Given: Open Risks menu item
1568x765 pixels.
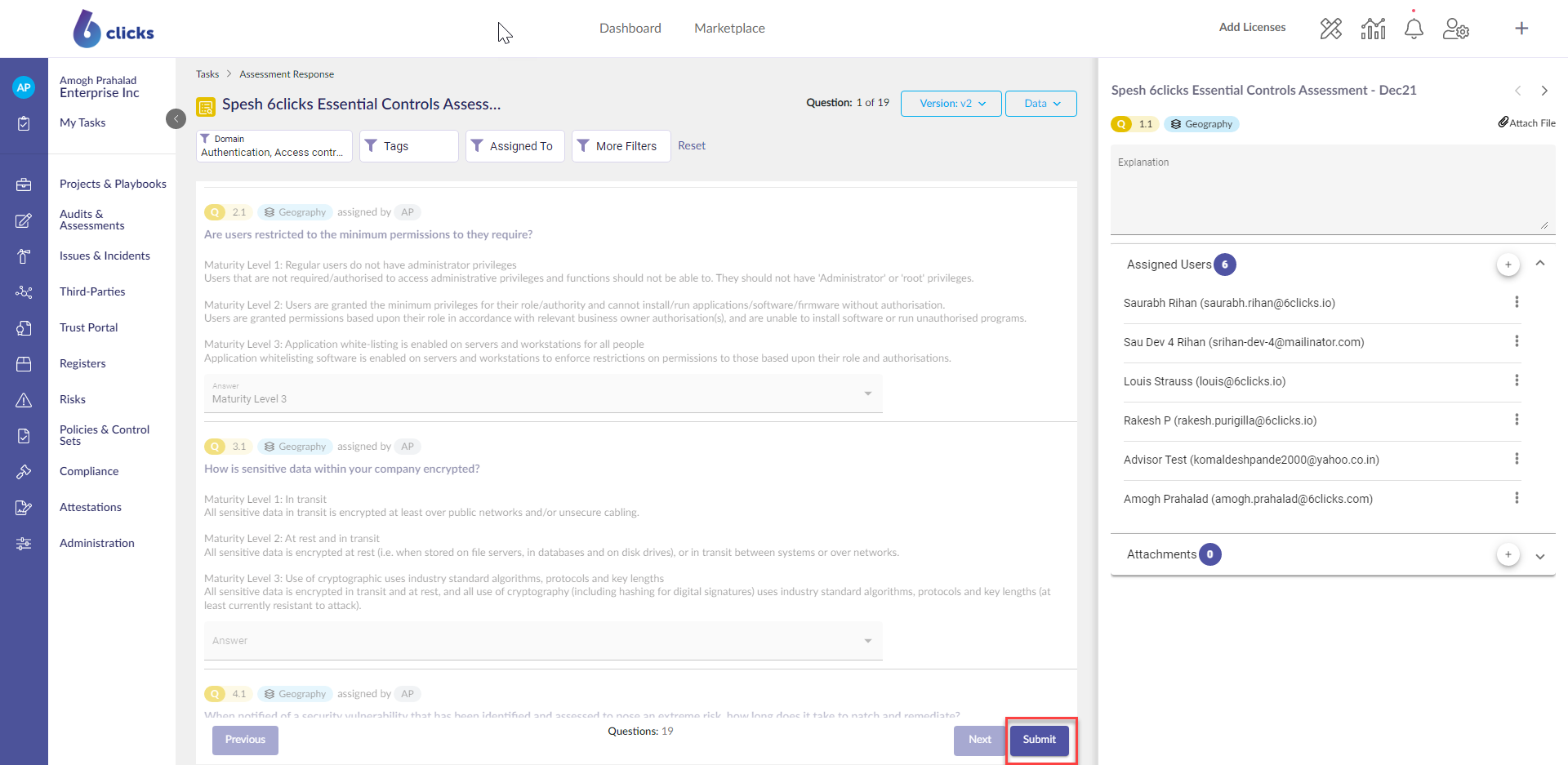Looking at the screenshot, I should [73, 399].
